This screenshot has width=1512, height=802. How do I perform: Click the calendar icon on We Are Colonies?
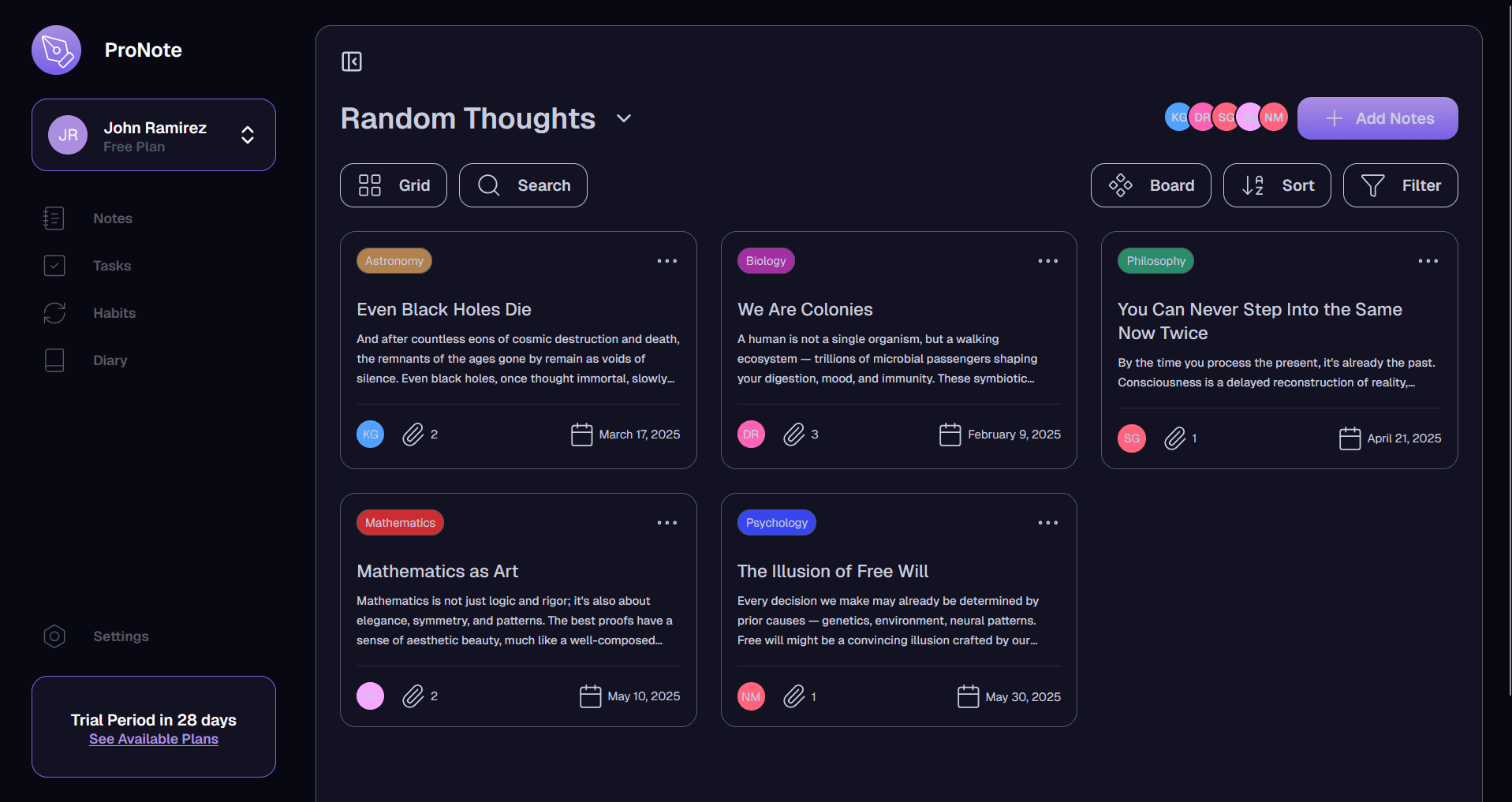(950, 435)
